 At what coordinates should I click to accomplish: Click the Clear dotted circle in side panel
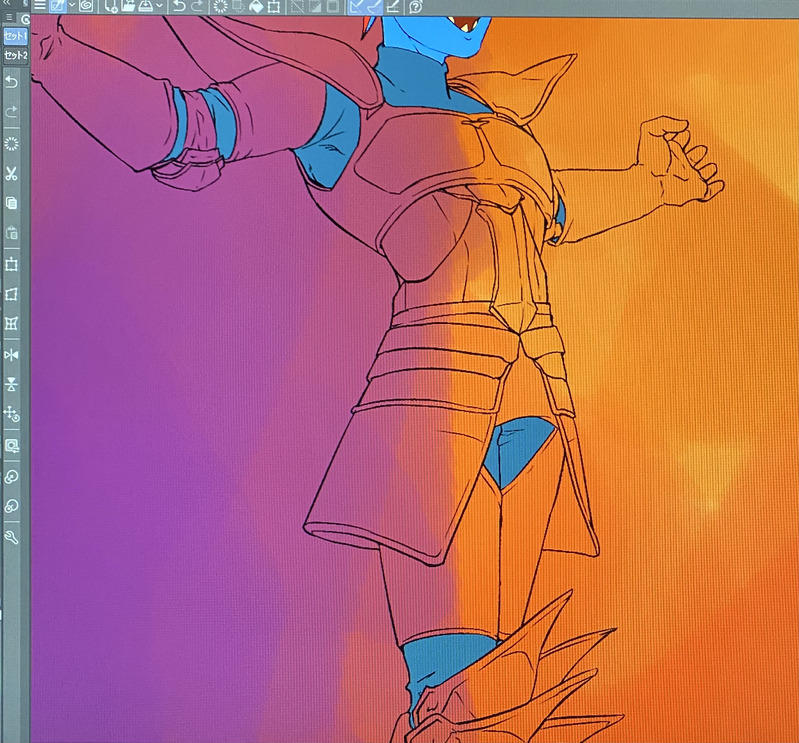pyautogui.click(x=11, y=144)
